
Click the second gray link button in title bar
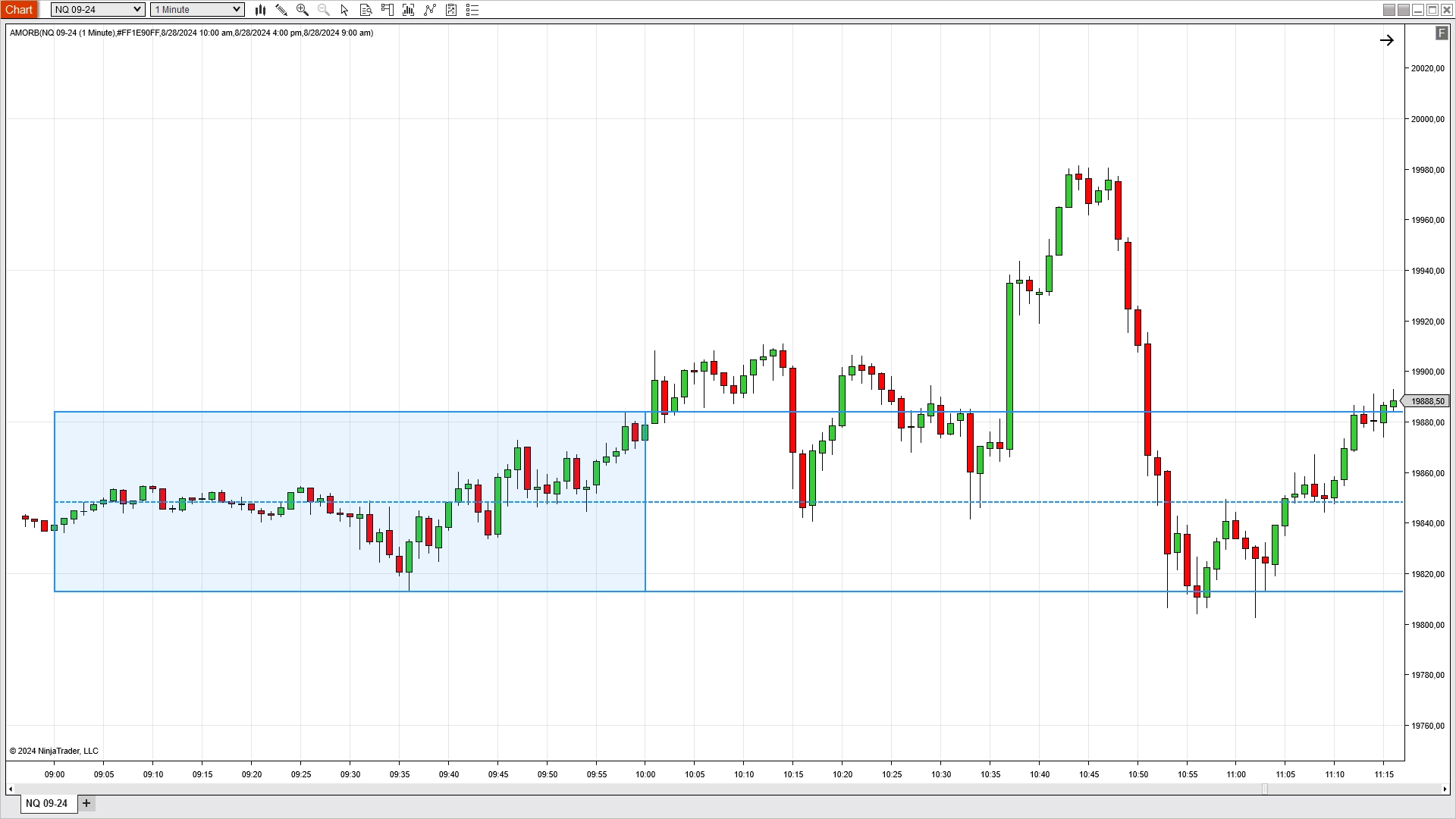click(x=1404, y=10)
